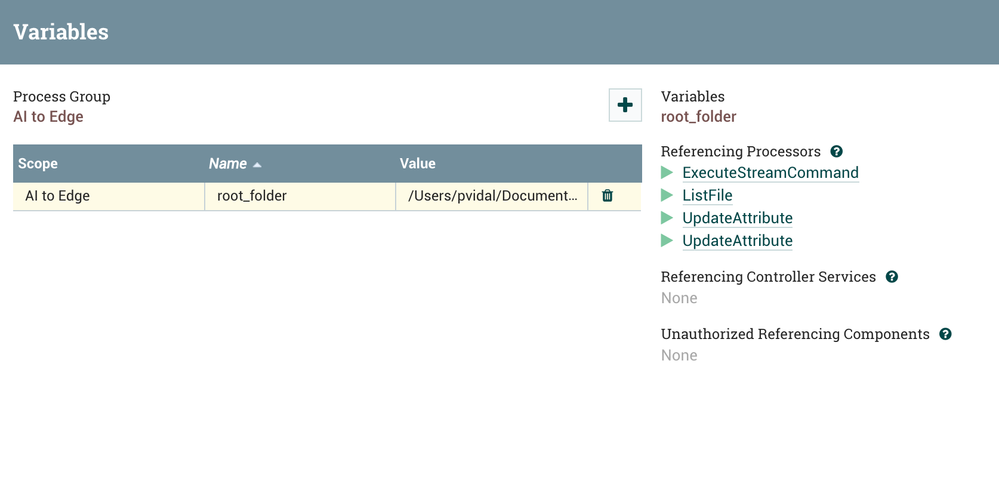Sort table by the Name column header

[x=227, y=164]
